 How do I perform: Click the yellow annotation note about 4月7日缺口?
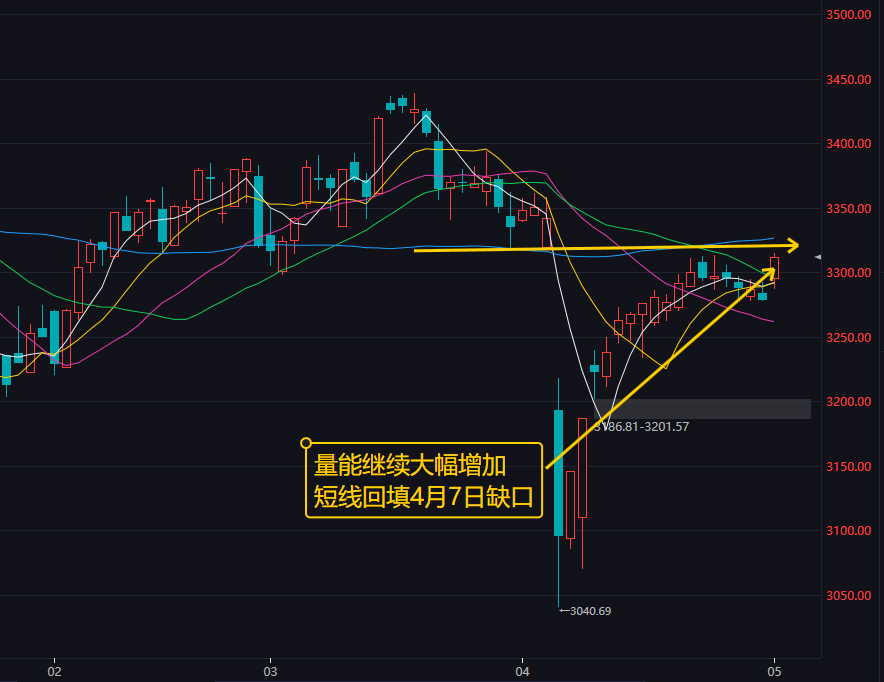(x=423, y=480)
